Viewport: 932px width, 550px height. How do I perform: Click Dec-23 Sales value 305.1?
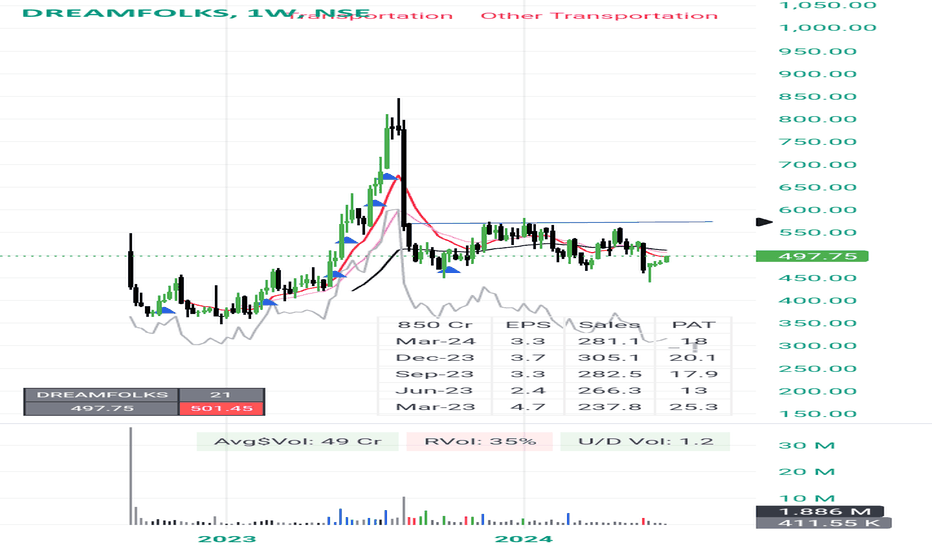click(609, 358)
